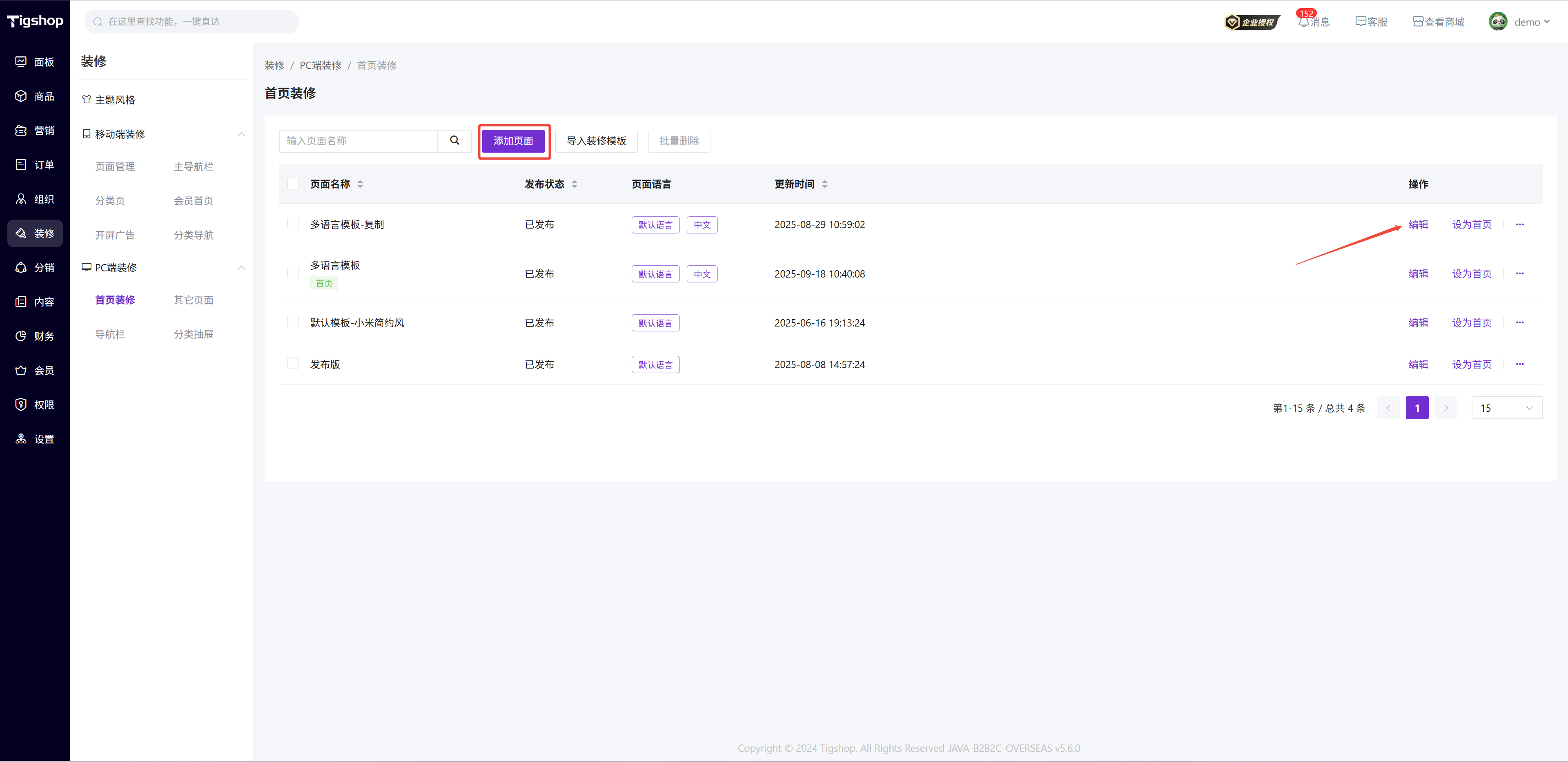
Task: Open the 主题风格 menu item
Action: pyautogui.click(x=114, y=100)
